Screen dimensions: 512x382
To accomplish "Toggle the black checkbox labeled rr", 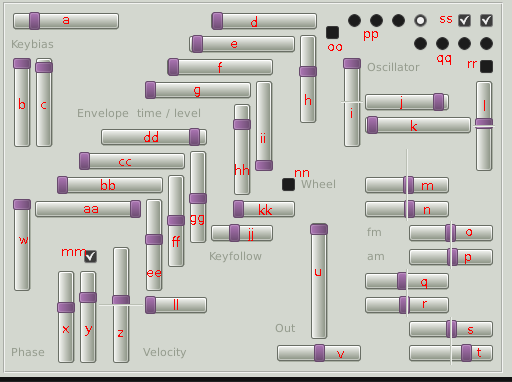I will pos(486,66).
